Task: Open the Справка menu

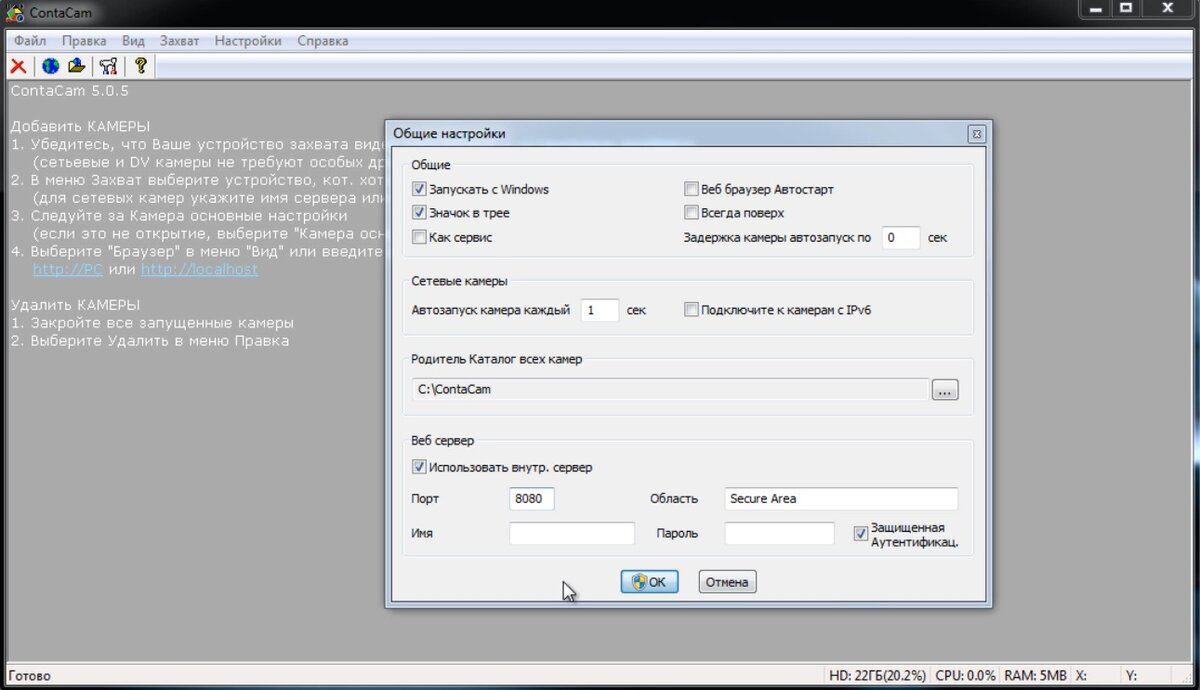Action: tap(323, 41)
